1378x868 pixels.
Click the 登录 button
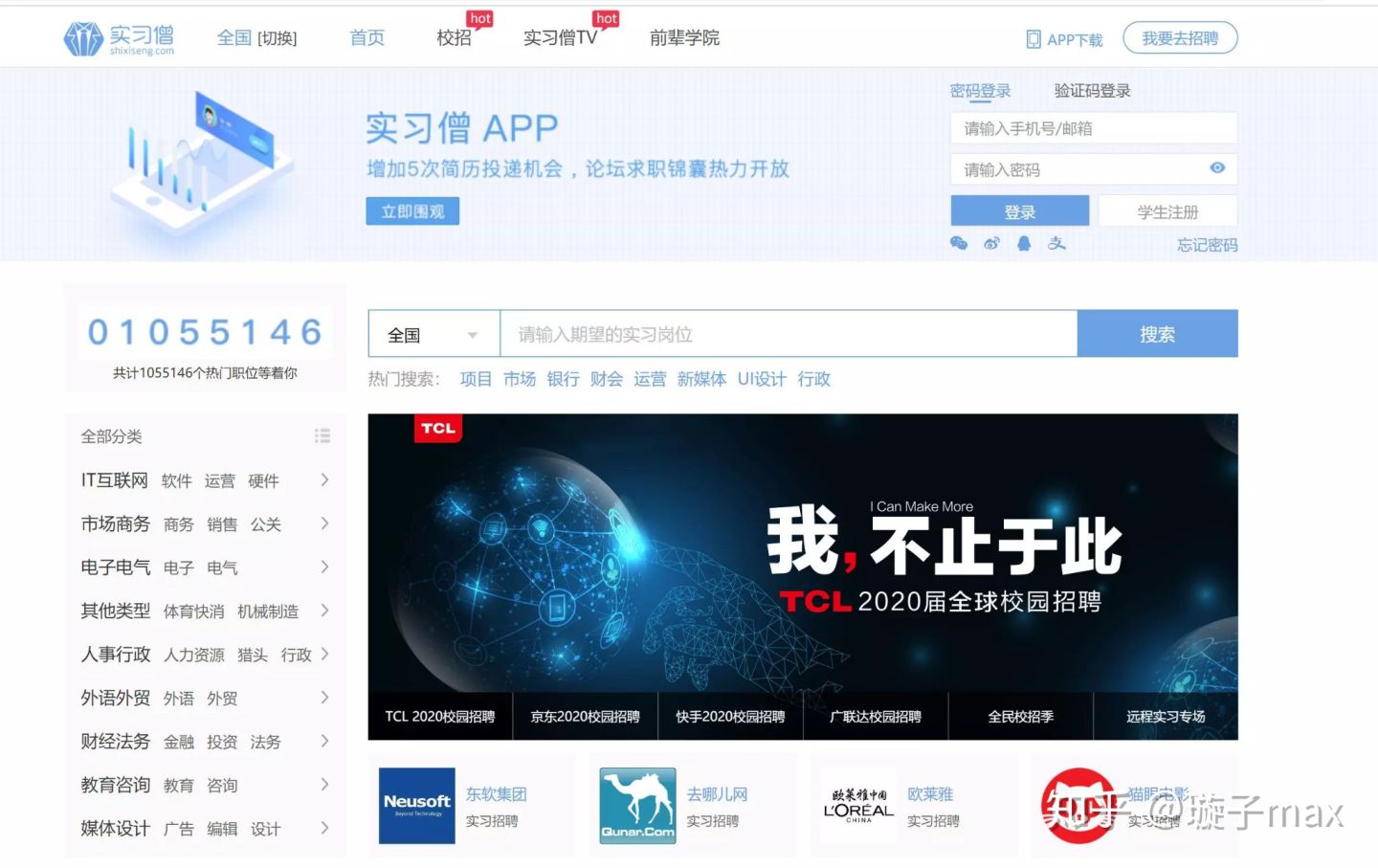1019,211
